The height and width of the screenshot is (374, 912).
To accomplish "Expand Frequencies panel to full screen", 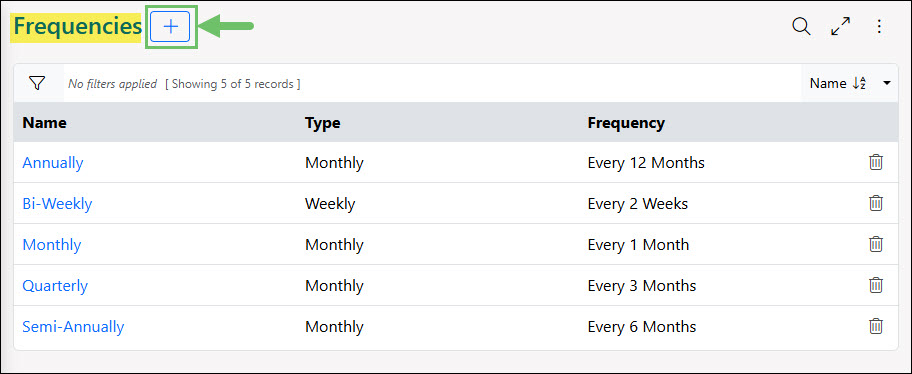I will point(840,26).
